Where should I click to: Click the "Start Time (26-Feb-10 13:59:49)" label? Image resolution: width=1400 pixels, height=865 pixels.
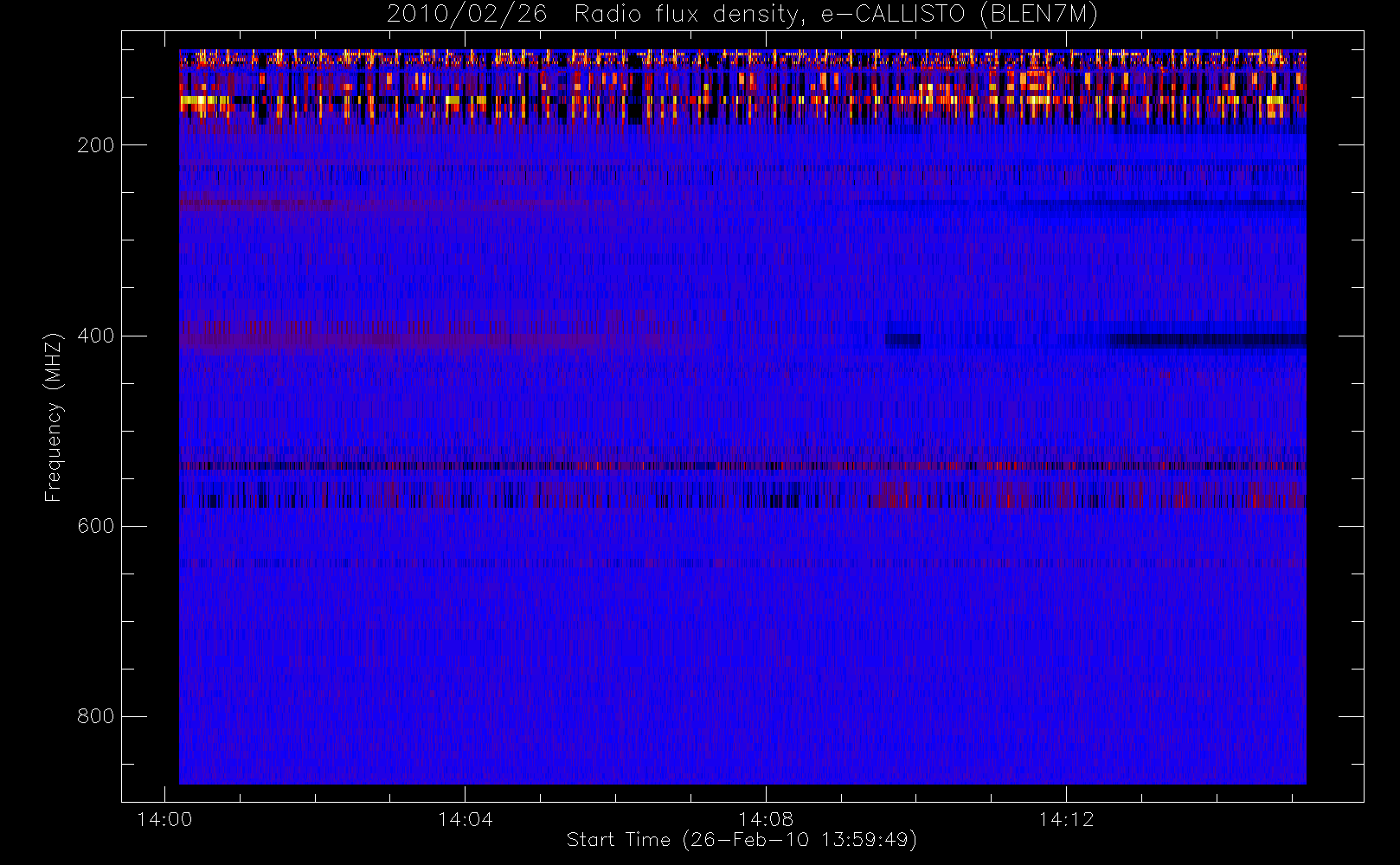[x=742, y=840]
